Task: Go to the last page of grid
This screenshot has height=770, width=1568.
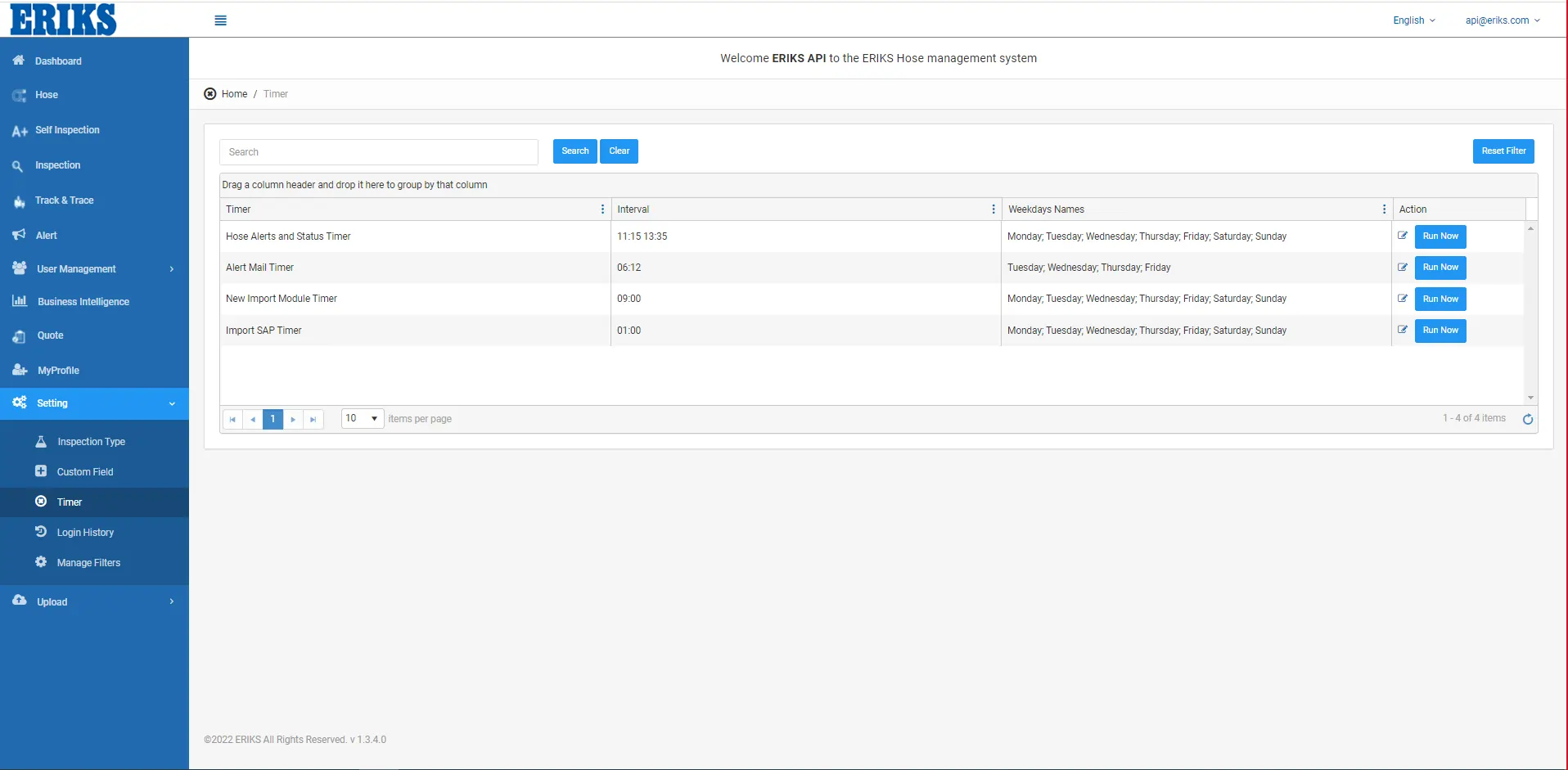Action: 313,419
